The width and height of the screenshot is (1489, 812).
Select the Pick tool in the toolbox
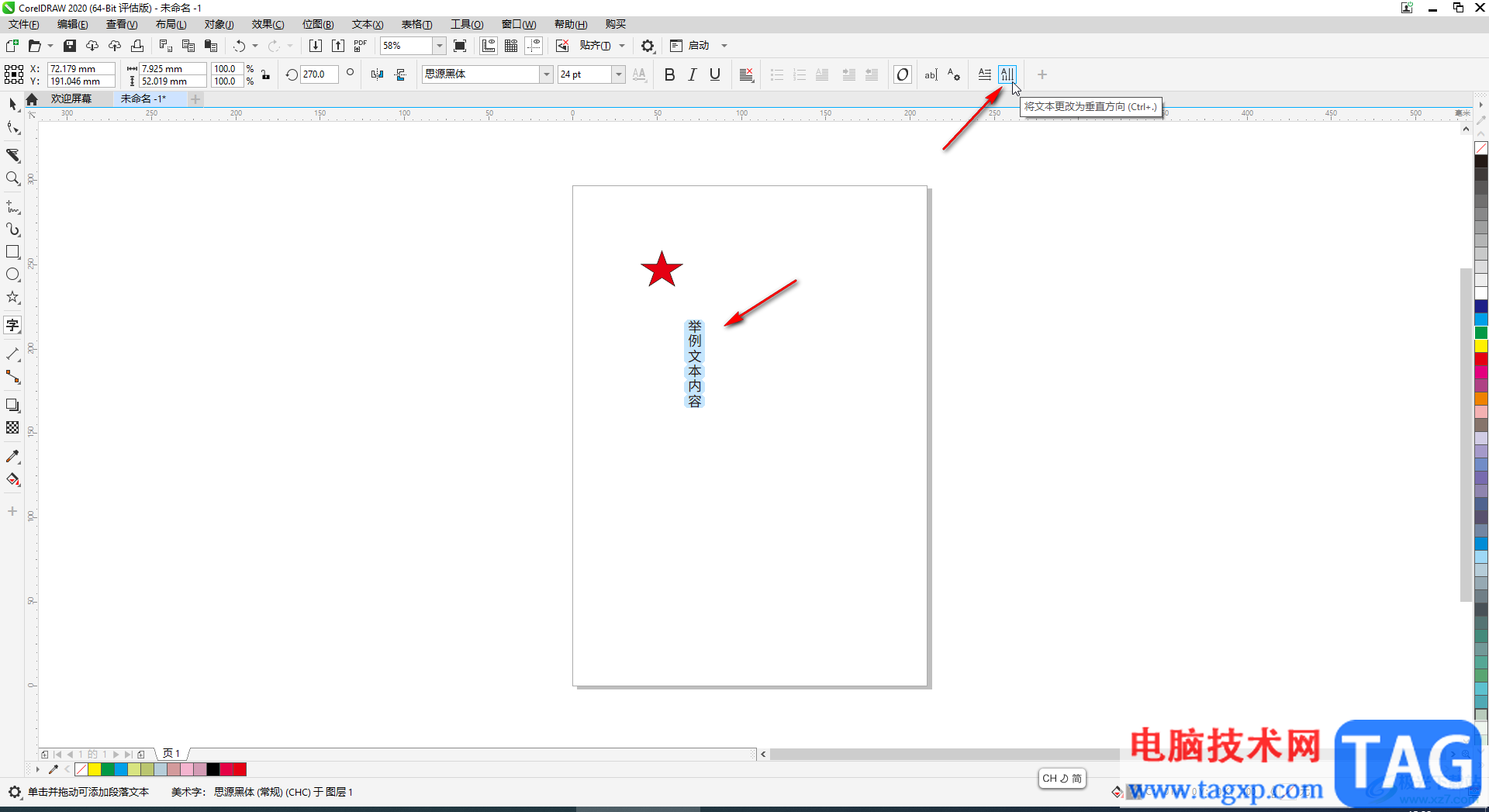[x=12, y=104]
